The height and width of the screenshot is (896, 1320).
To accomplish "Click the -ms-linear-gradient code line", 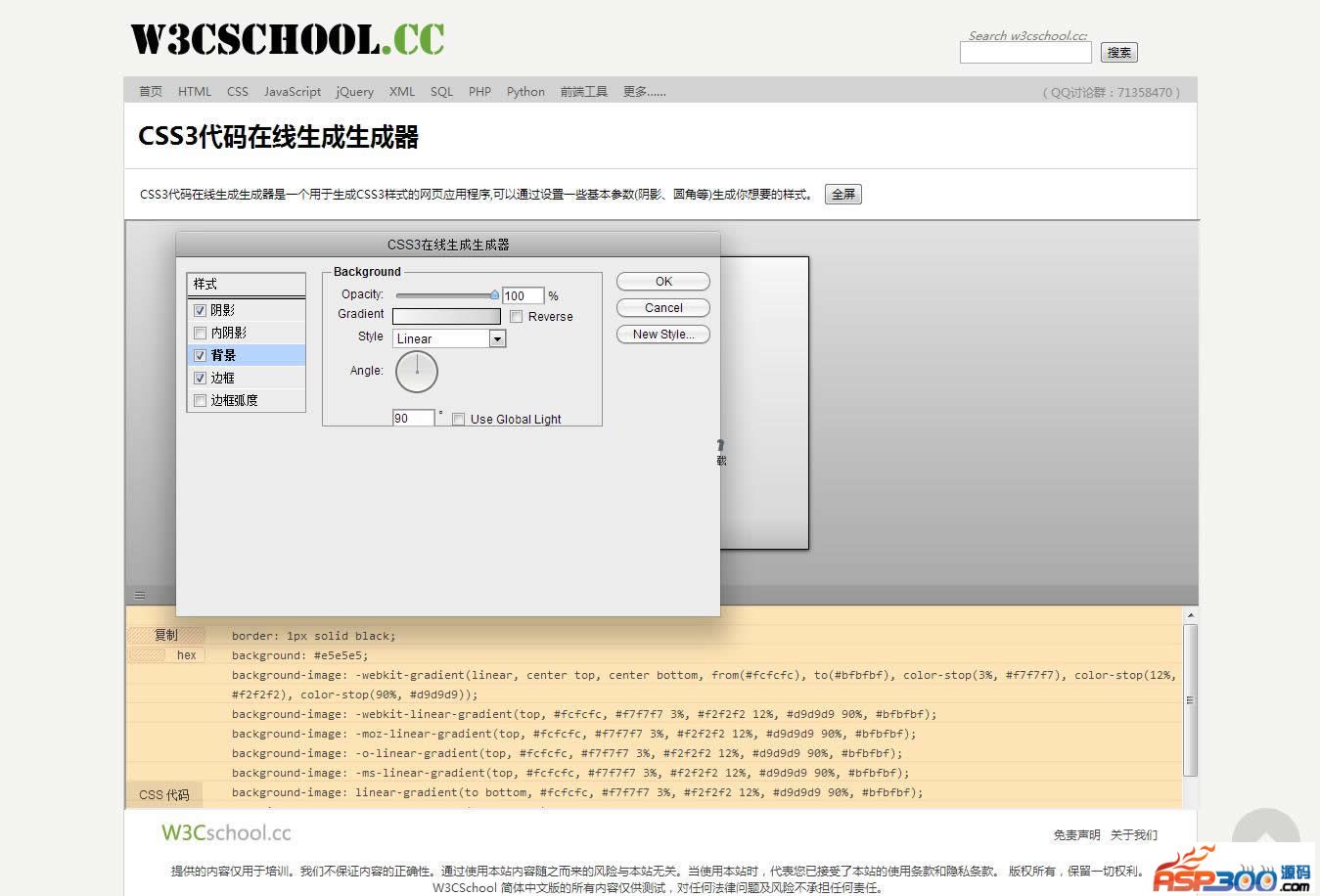I will (x=570, y=773).
